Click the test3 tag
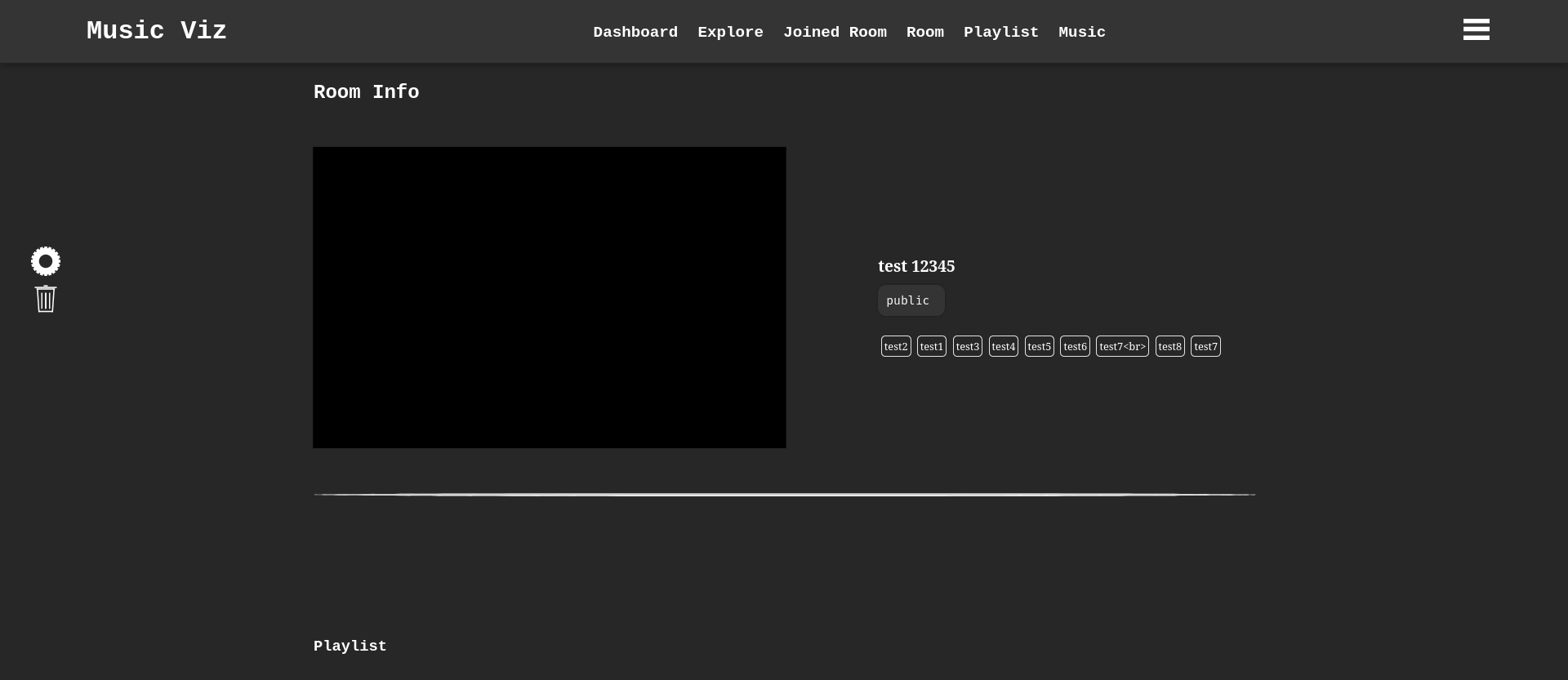Image resolution: width=1568 pixels, height=680 pixels. (968, 346)
